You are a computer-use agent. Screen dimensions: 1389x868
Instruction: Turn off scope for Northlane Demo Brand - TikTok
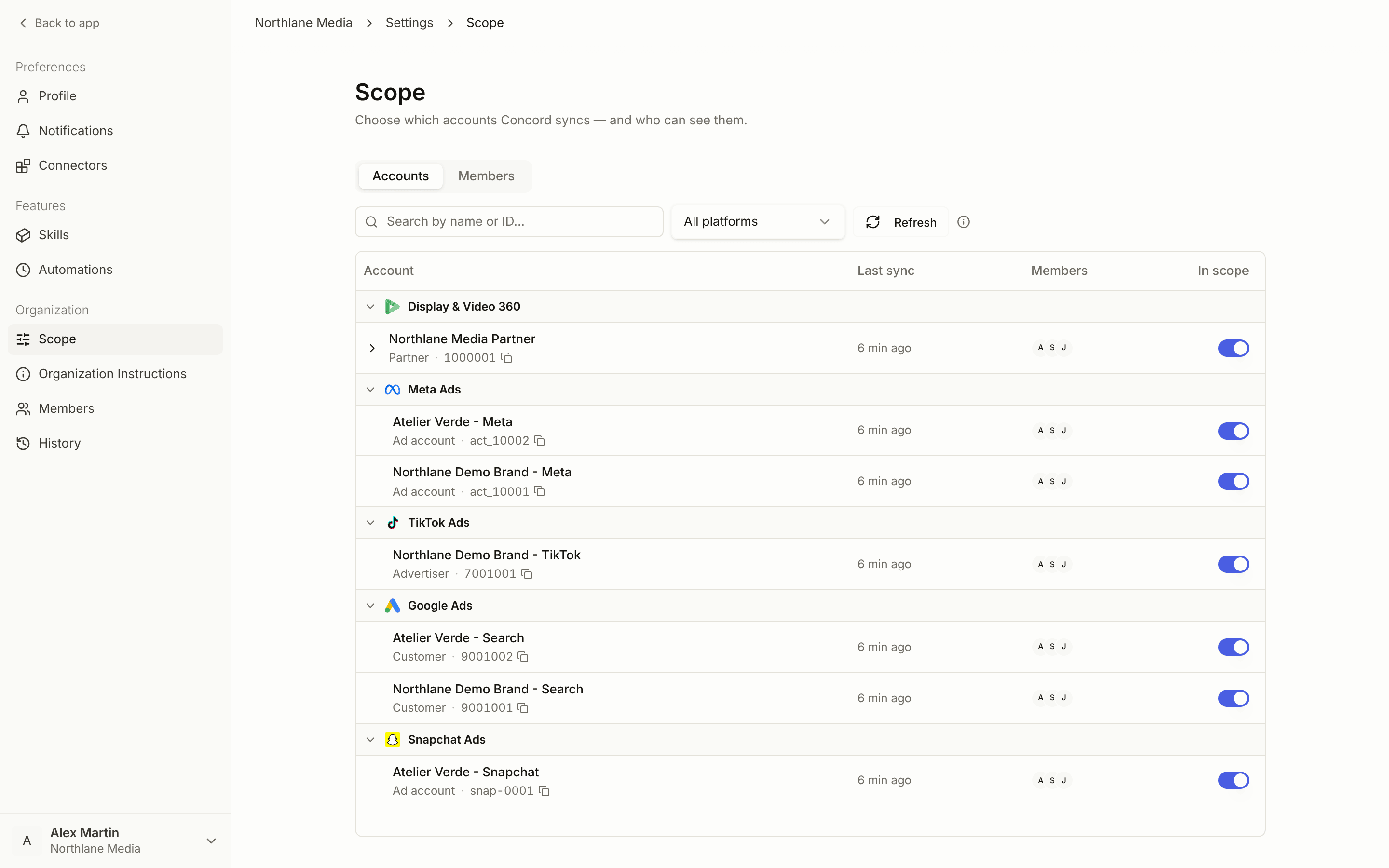point(1233,564)
